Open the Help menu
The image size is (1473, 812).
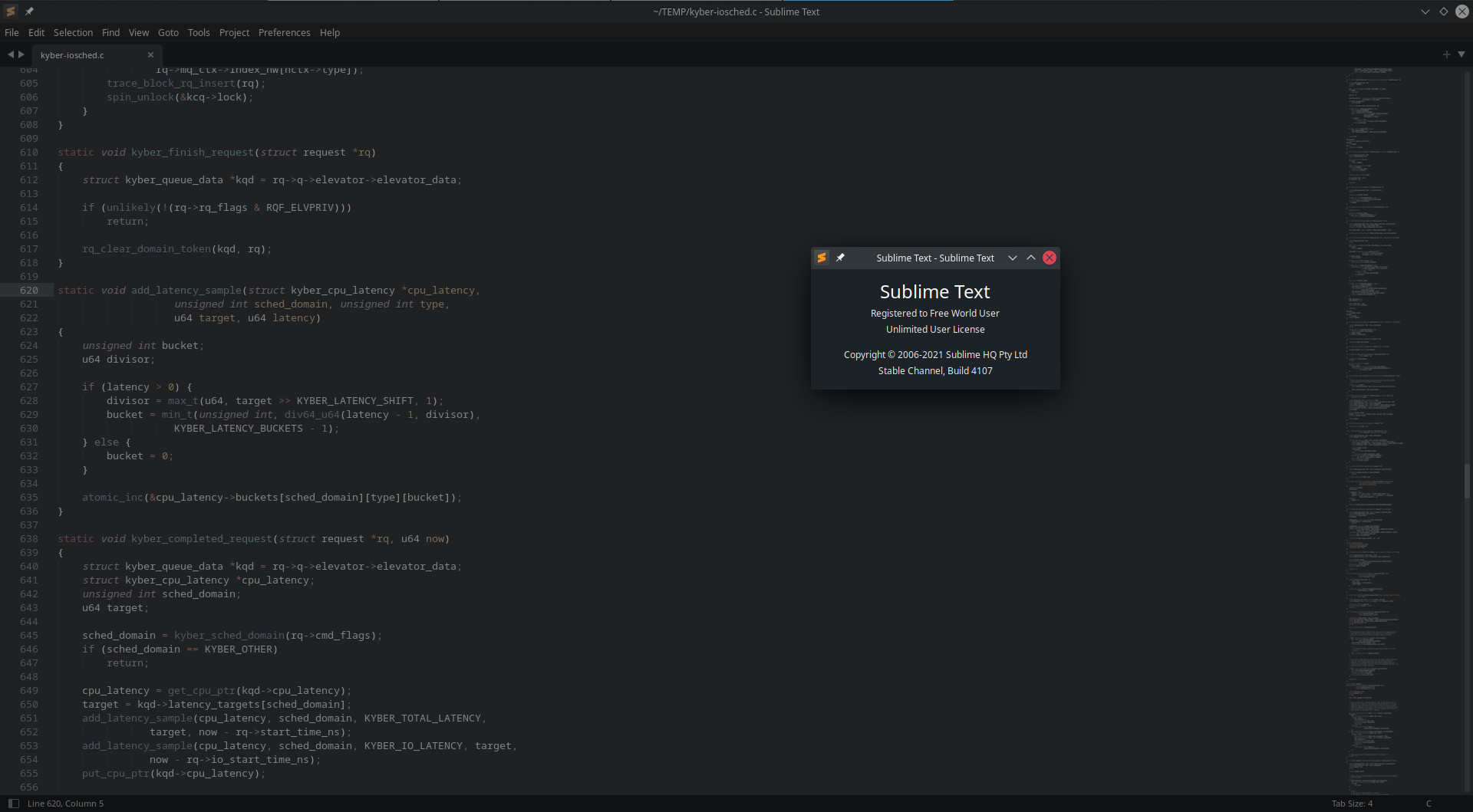[x=330, y=32]
